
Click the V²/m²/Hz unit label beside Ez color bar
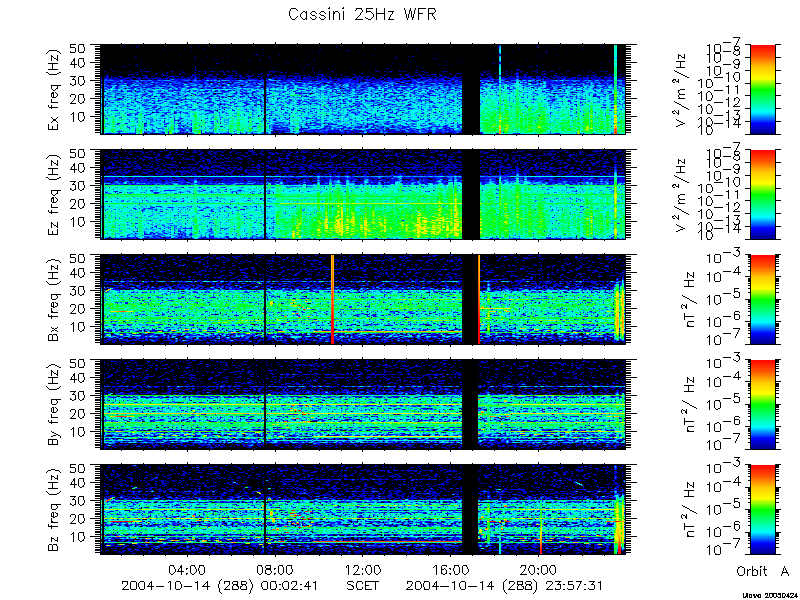(x=682, y=194)
